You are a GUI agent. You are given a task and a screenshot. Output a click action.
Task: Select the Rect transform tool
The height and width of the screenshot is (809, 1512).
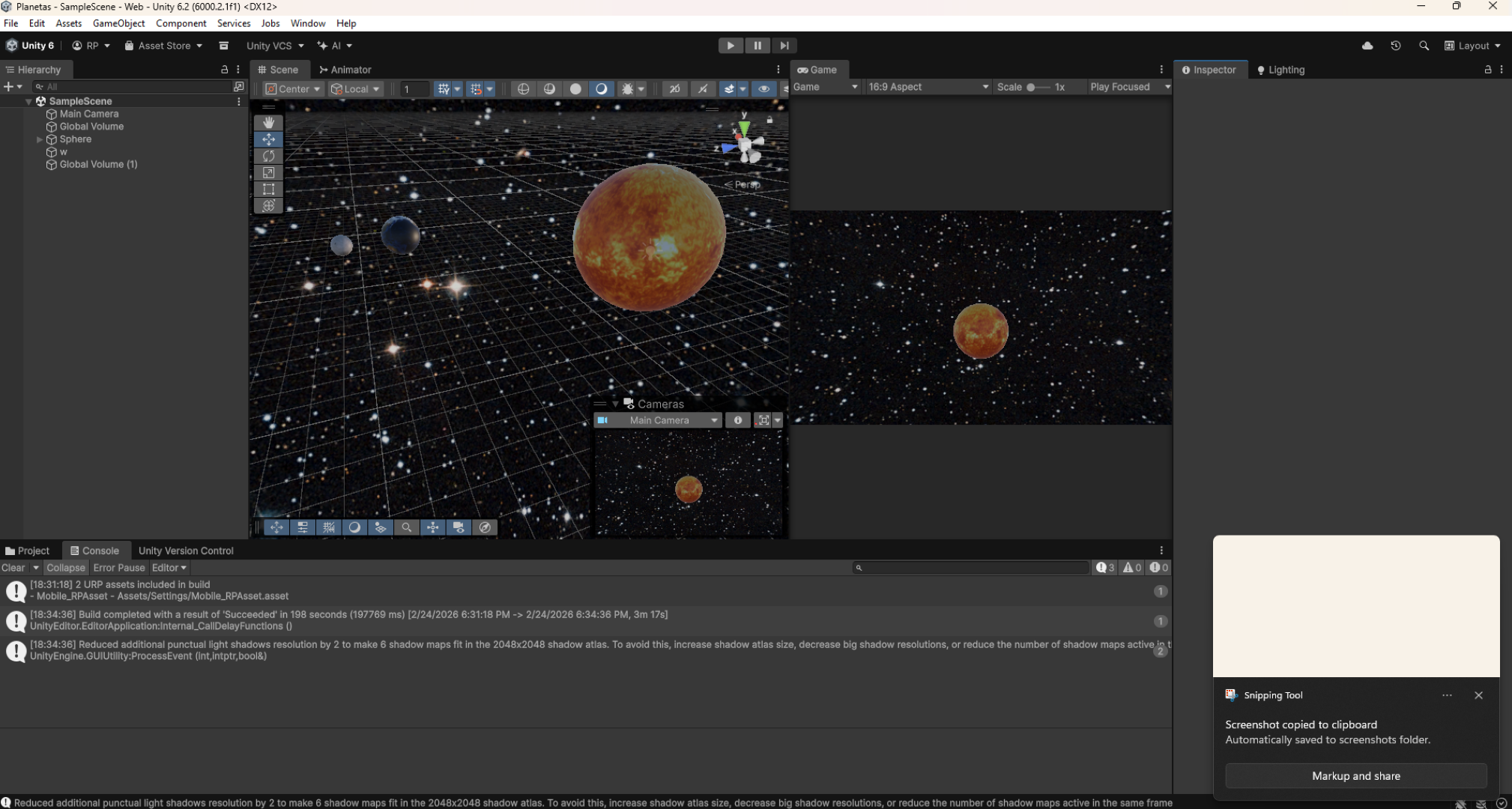268,189
